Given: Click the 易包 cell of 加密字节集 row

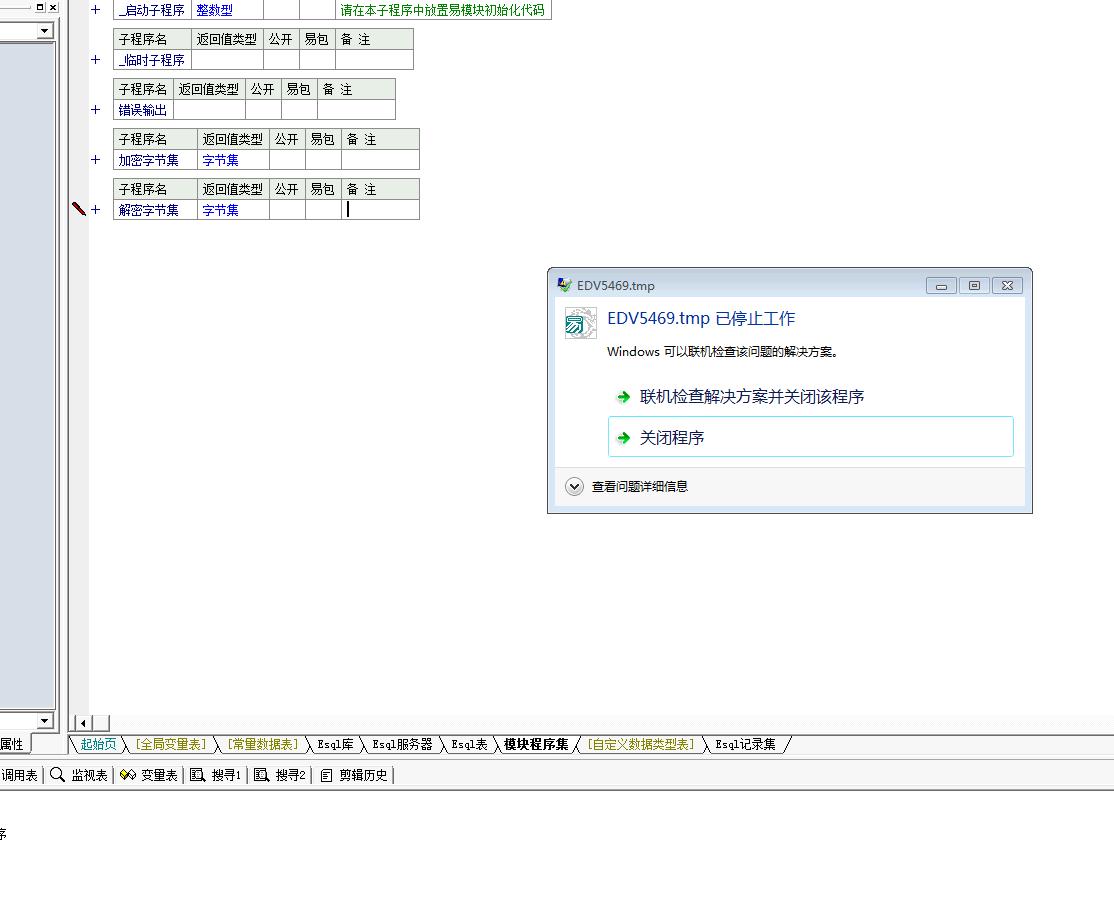Looking at the screenshot, I should coord(323,160).
